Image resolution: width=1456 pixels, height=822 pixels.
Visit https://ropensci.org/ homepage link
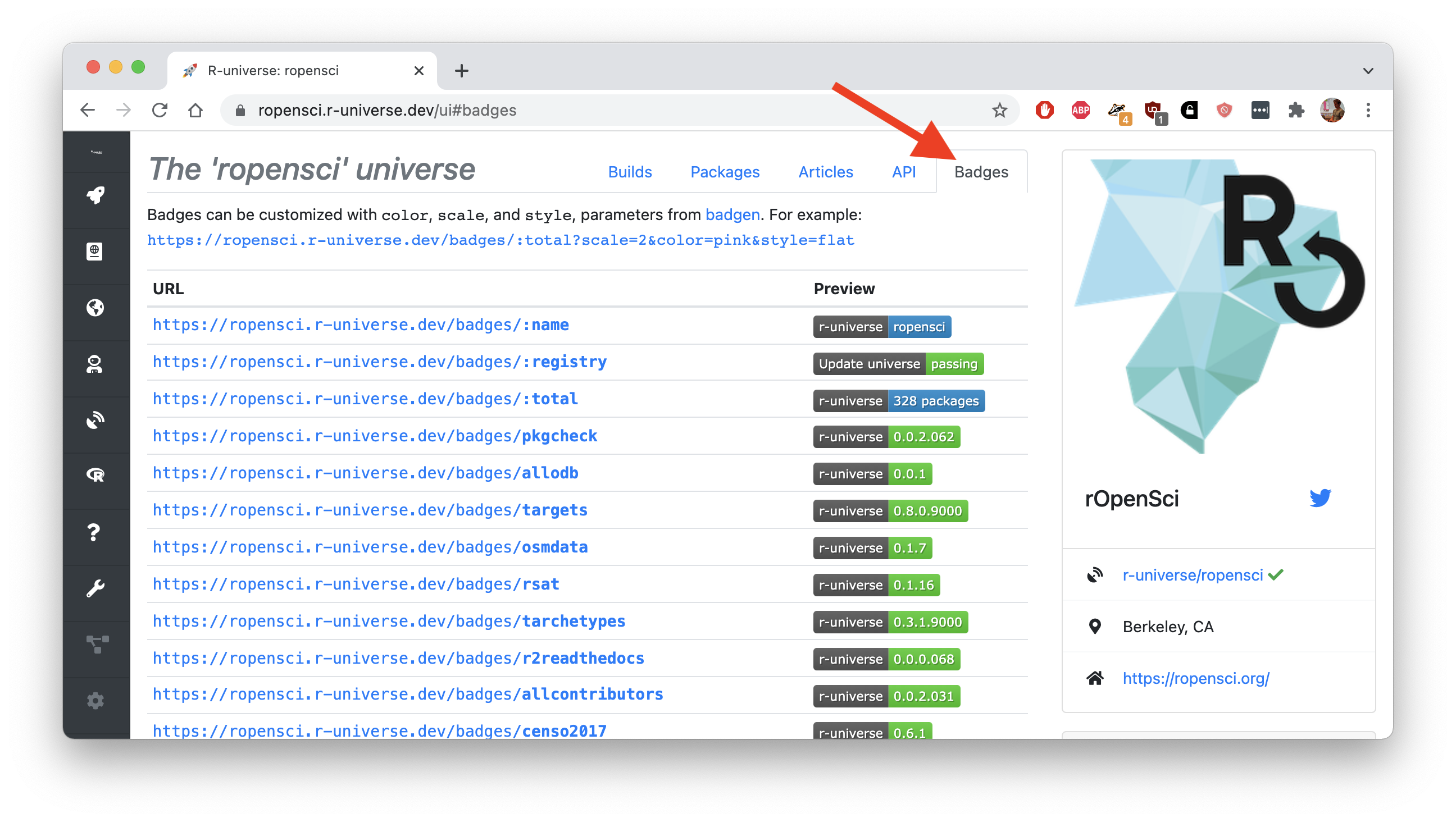[x=1195, y=678]
